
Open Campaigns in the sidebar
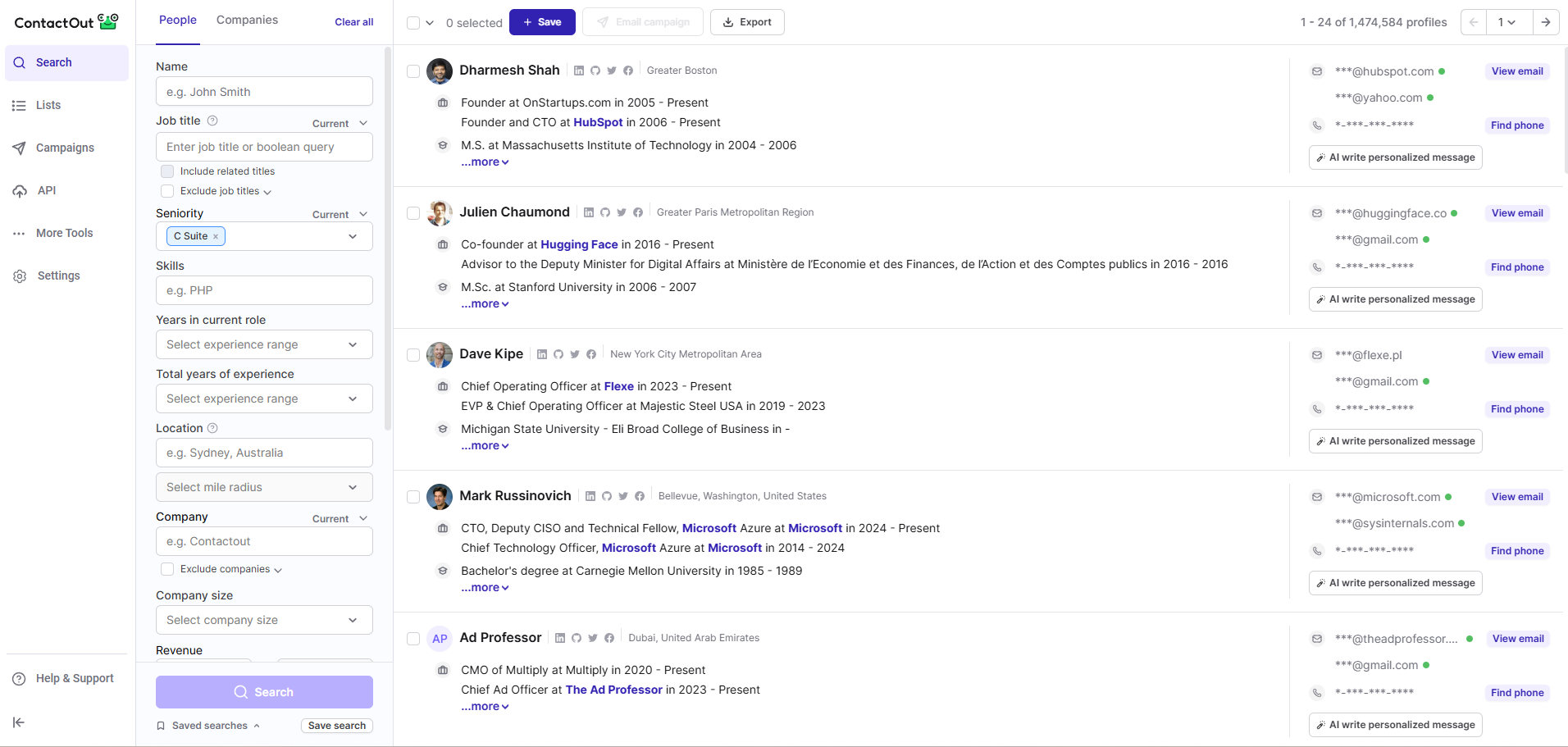[65, 148]
